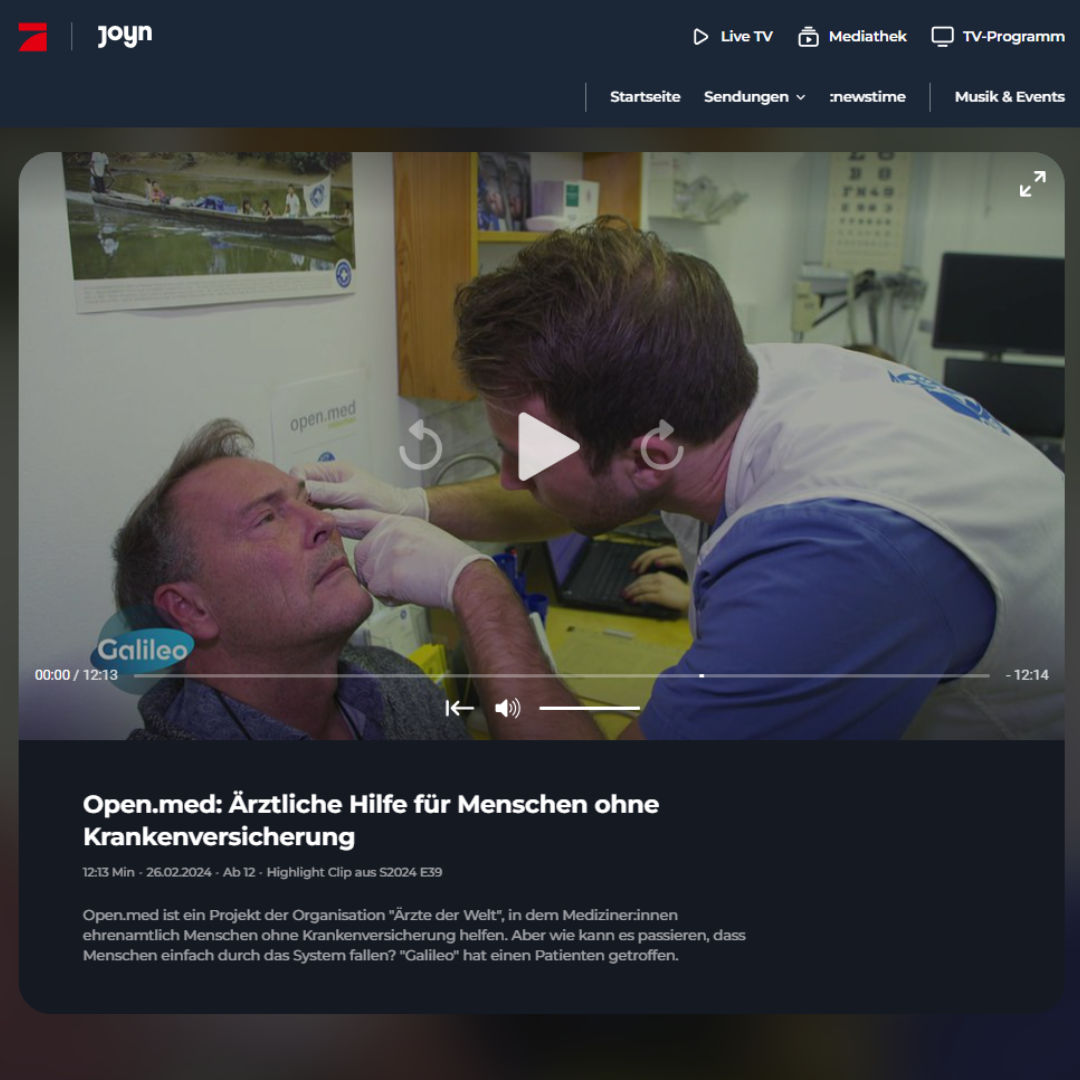The image size is (1080, 1080).
Task: Navigate to Startseite
Action: pyautogui.click(x=645, y=97)
